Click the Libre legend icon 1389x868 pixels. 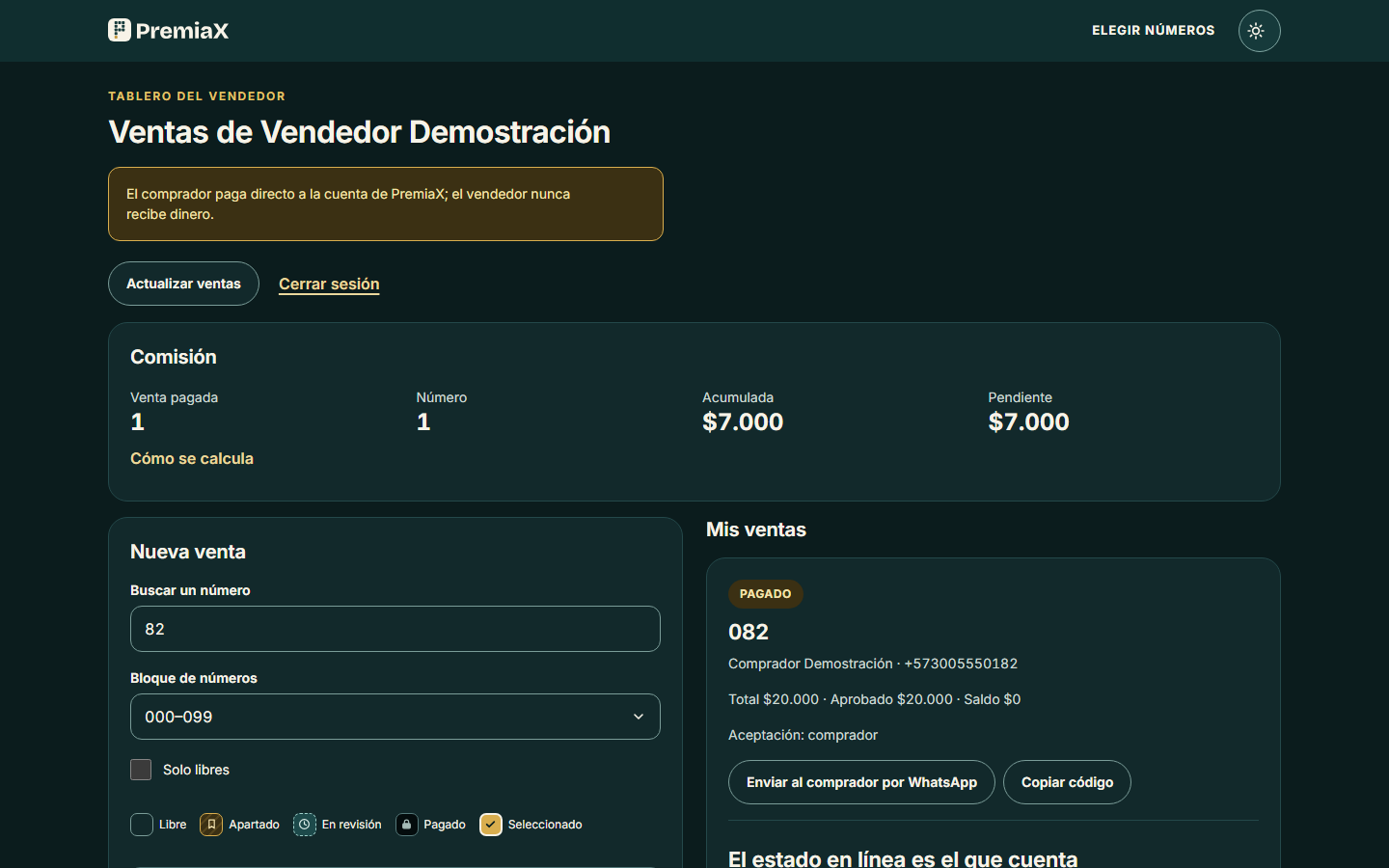(x=142, y=825)
